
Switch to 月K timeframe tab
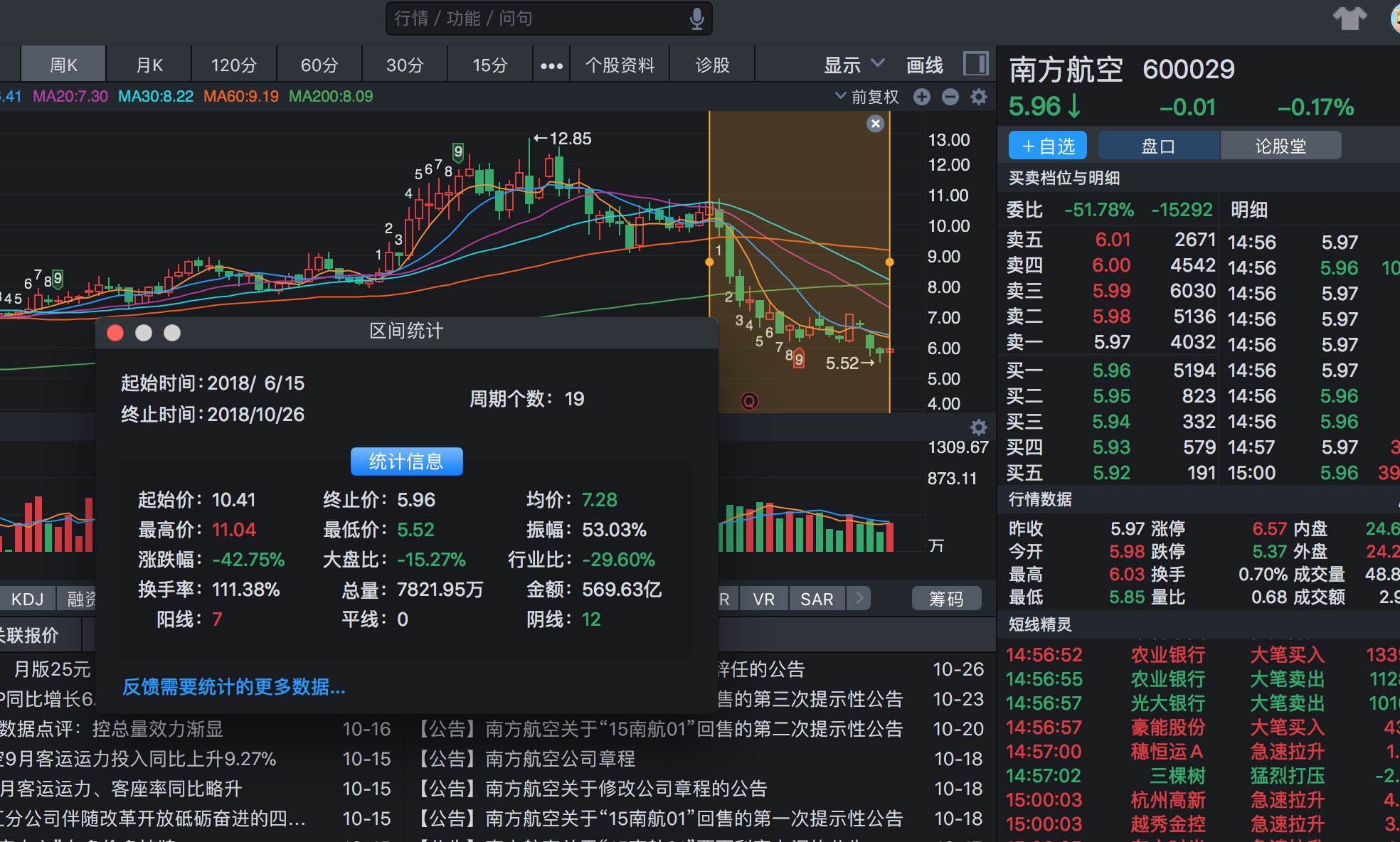pos(149,65)
